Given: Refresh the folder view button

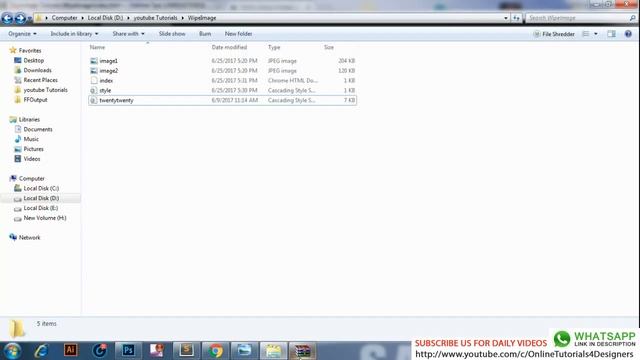Looking at the screenshot, I should 516,18.
